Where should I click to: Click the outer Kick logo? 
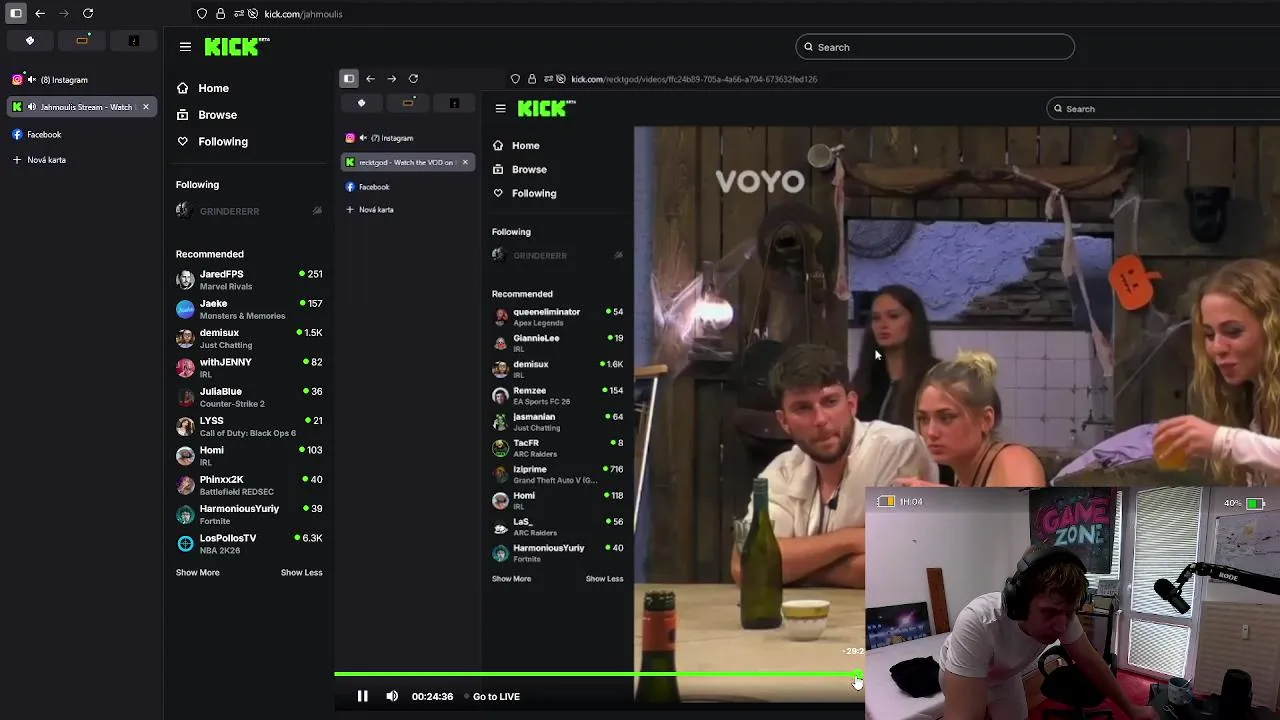[237, 47]
